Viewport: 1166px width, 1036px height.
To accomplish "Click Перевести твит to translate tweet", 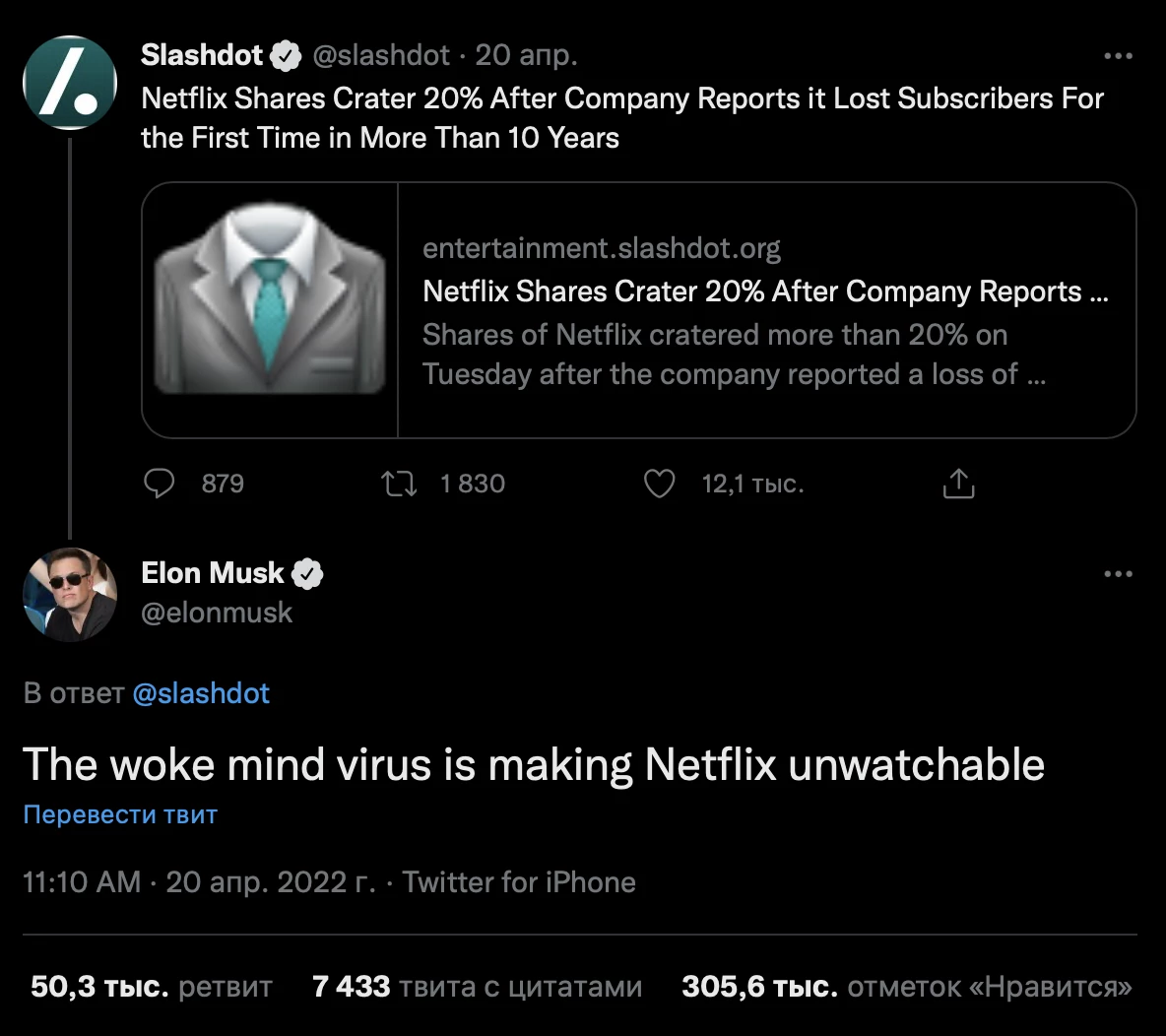I will [120, 814].
